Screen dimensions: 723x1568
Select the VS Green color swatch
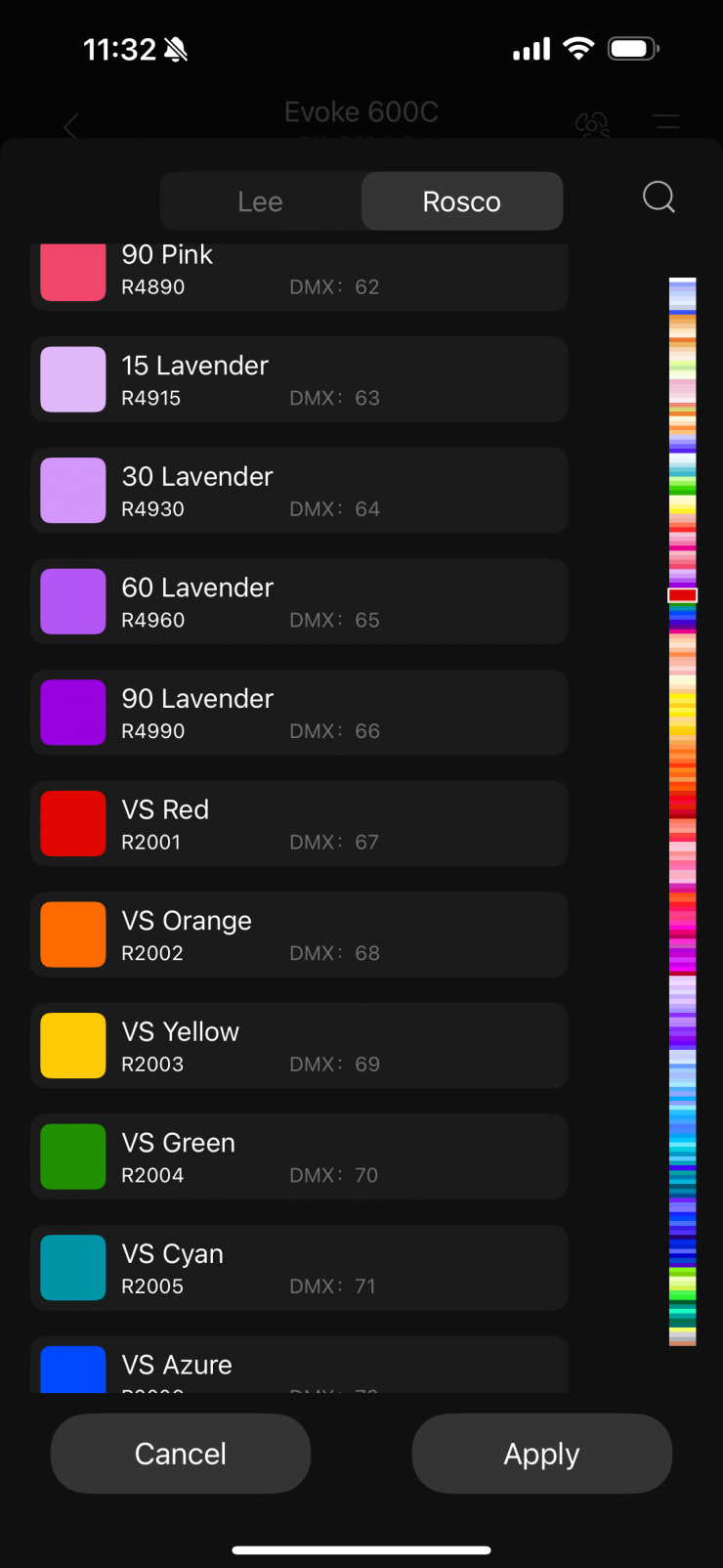[73, 1156]
